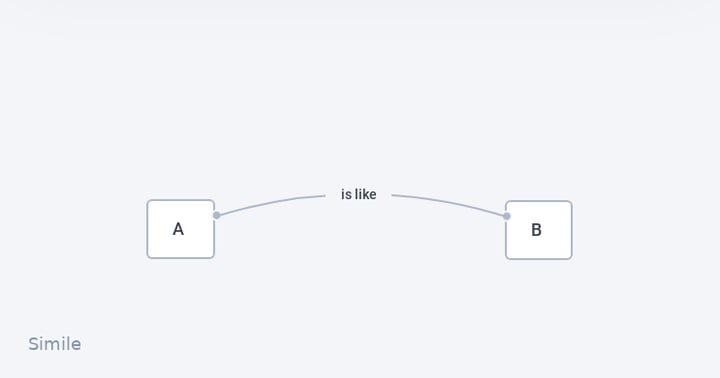Screen dimensions: 720x378
Task: Click the bottom border of node B
Action: (x=539, y=259)
